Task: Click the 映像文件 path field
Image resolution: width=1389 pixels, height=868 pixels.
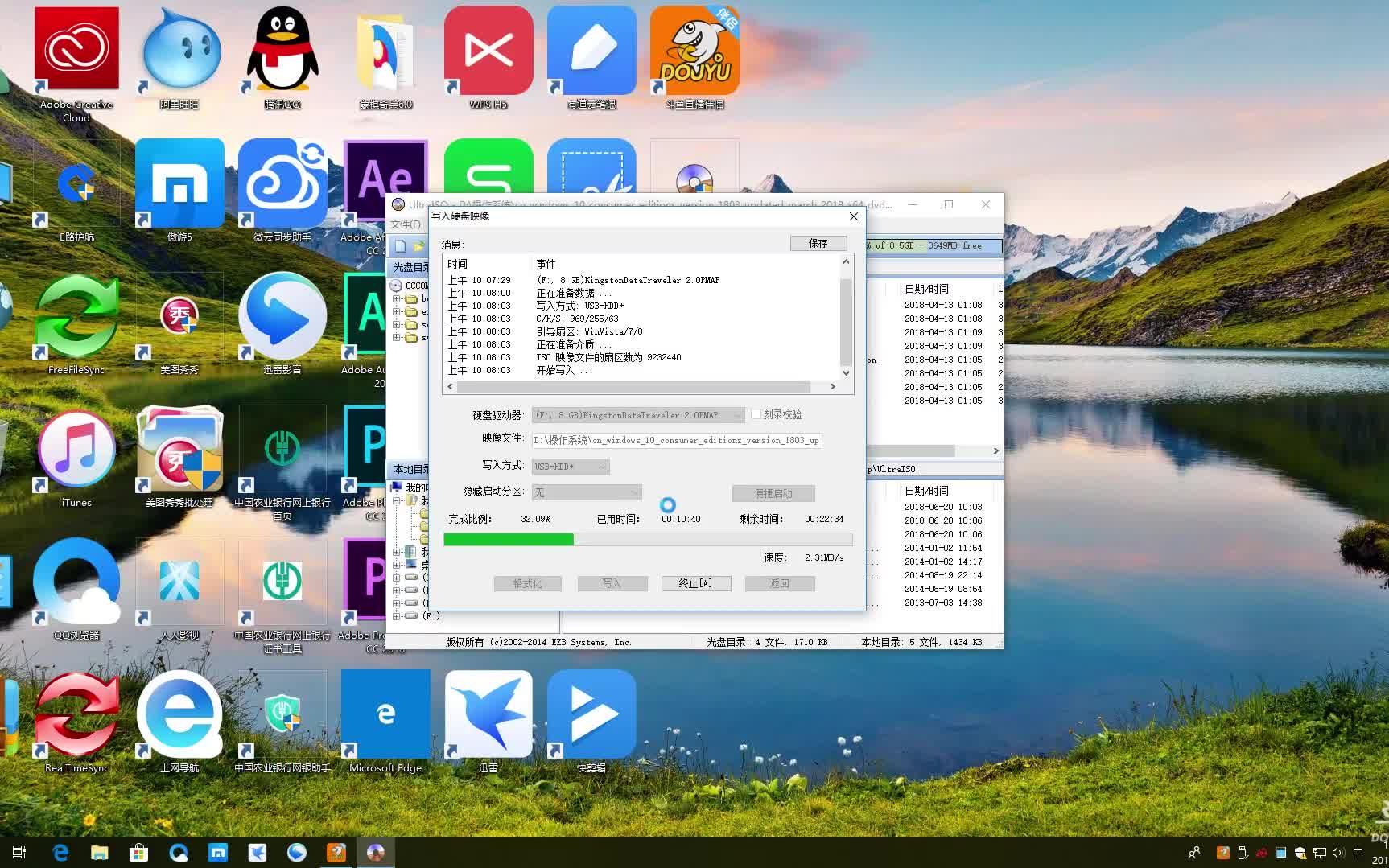Action: pyautogui.click(x=677, y=440)
